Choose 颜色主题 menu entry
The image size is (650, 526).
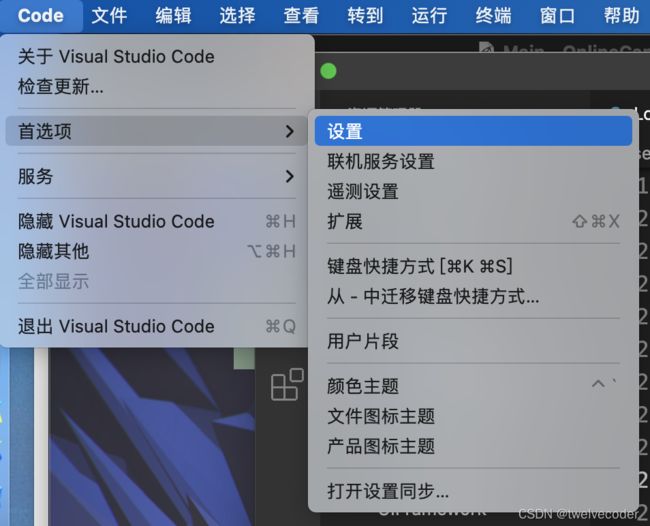coord(473,386)
